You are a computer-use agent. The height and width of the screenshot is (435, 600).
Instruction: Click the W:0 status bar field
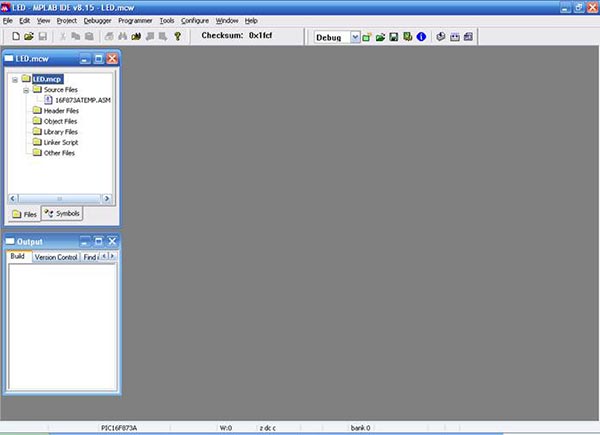click(x=226, y=428)
